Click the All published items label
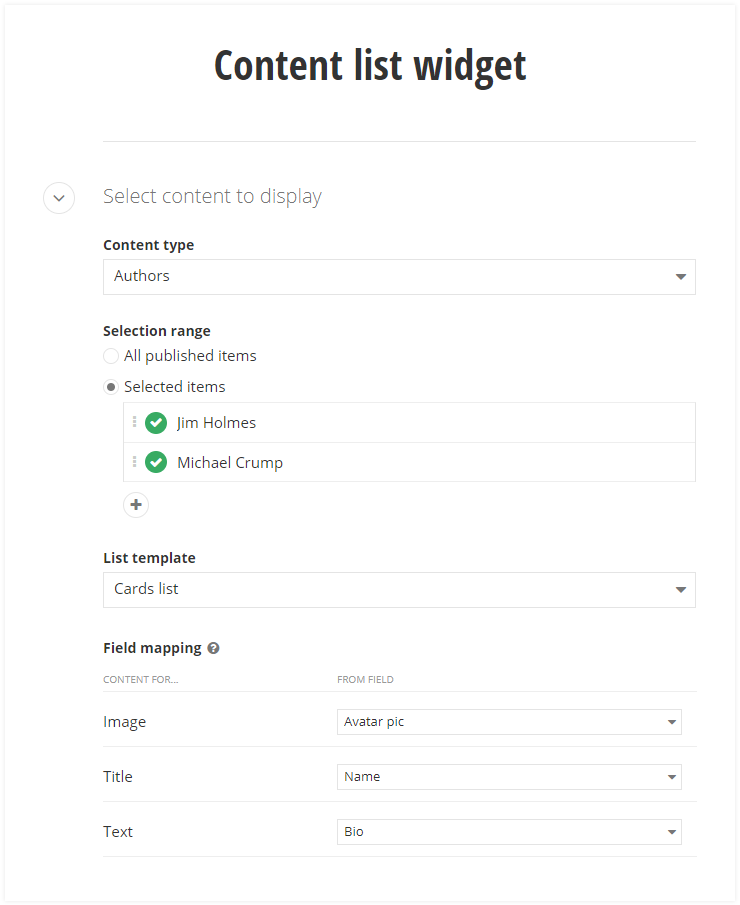This screenshot has width=740, height=905. [x=190, y=356]
